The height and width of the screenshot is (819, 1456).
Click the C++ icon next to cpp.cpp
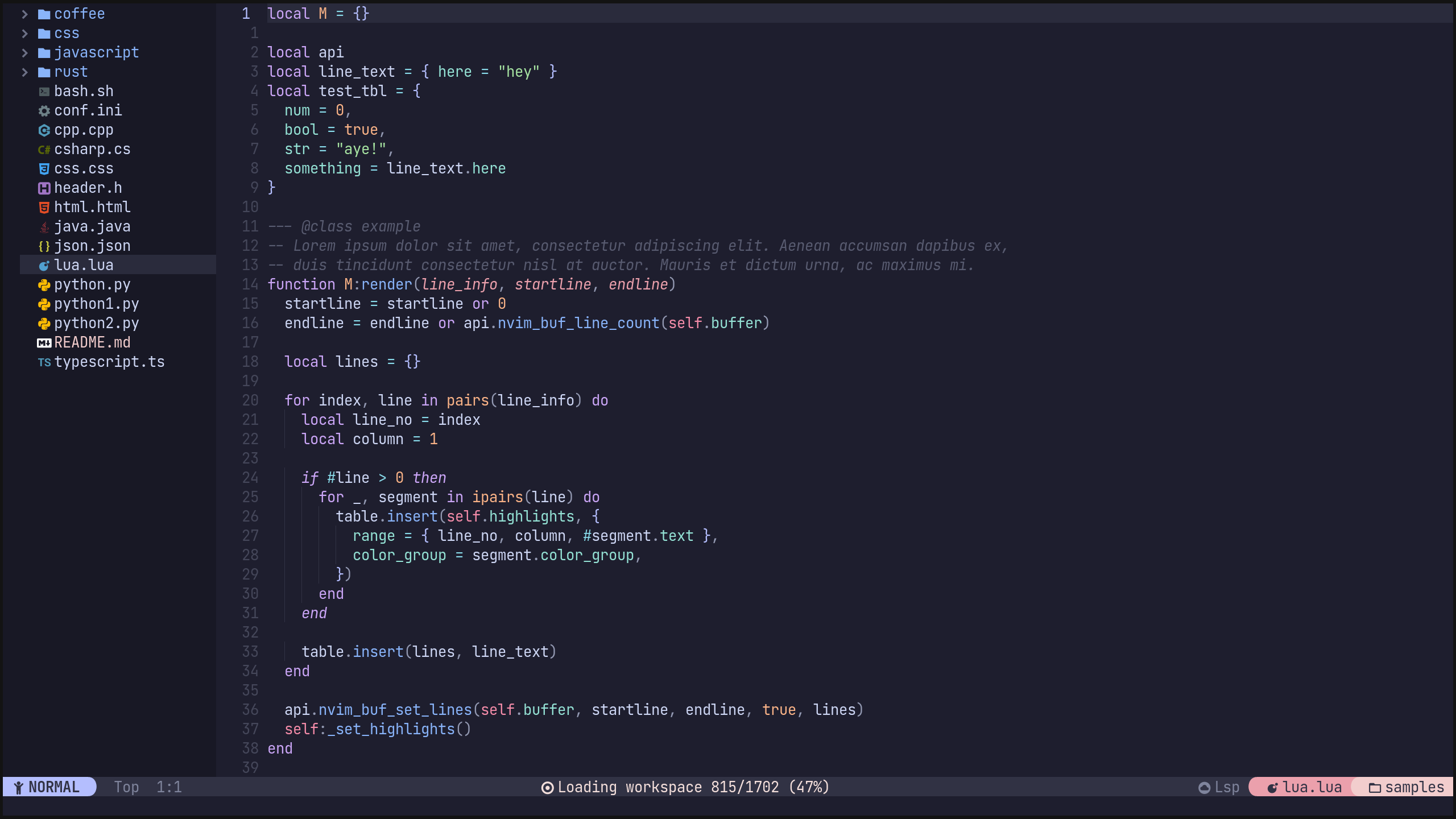pyautogui.click(x=44, y=130)
